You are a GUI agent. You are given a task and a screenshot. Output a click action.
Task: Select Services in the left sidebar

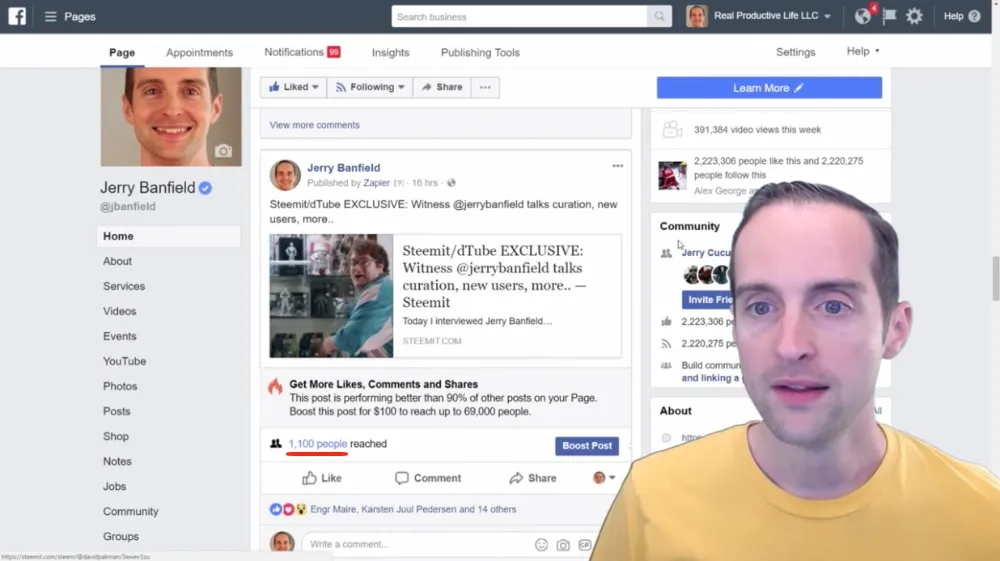click(124, 286)
